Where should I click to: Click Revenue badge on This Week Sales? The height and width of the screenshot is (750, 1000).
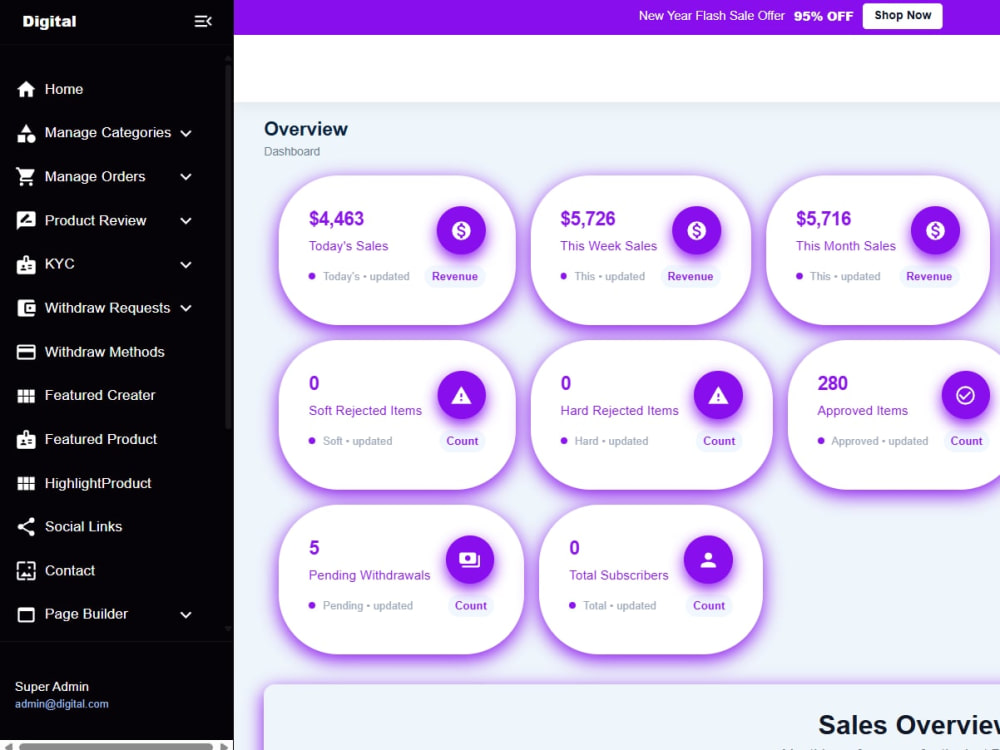[690, 276]
